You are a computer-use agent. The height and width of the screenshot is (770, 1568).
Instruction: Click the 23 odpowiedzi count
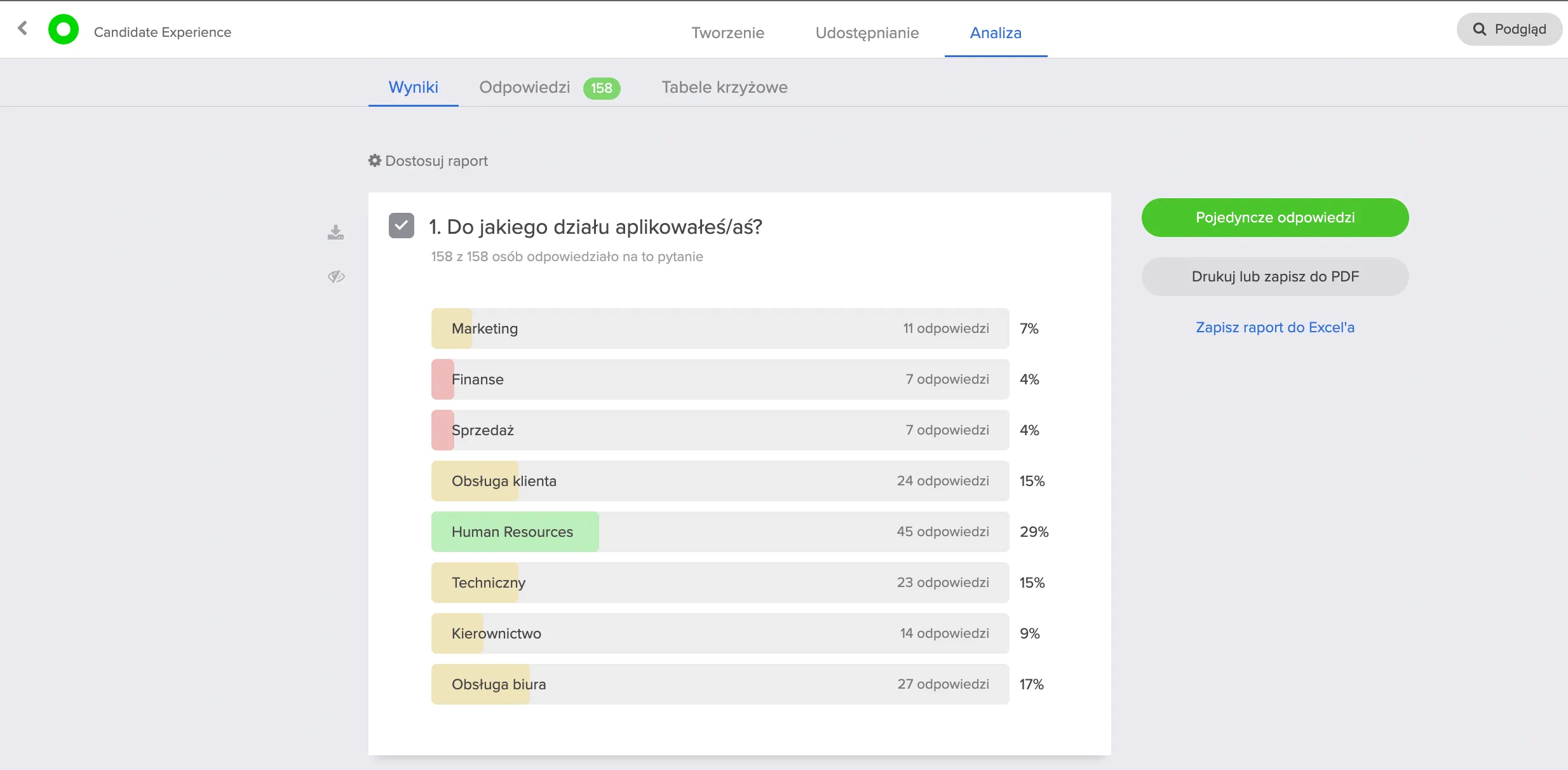943,583
